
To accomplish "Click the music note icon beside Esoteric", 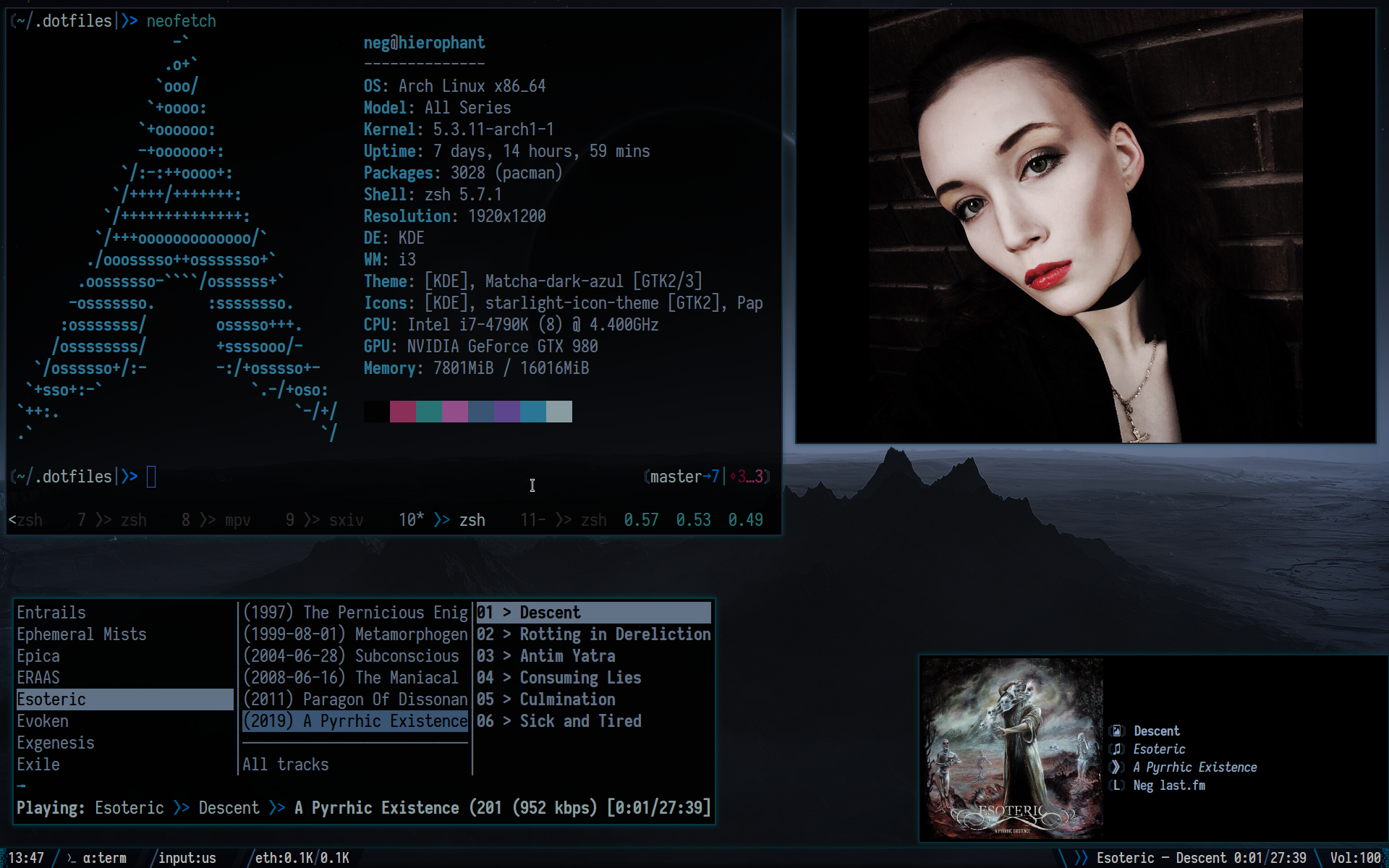I will pos(1117,749).
